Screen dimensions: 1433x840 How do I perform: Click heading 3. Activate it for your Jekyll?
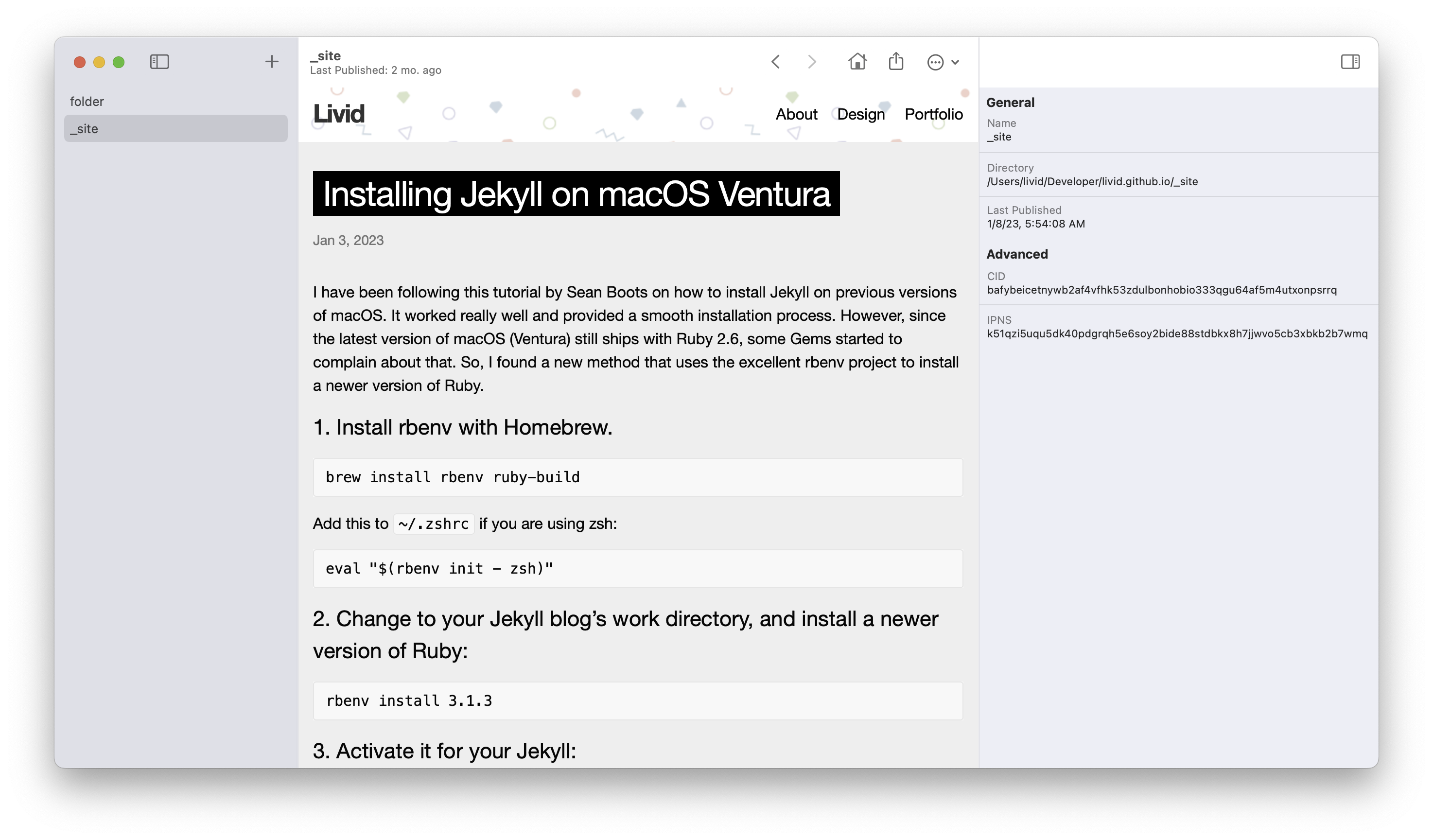tap(444, 751)
